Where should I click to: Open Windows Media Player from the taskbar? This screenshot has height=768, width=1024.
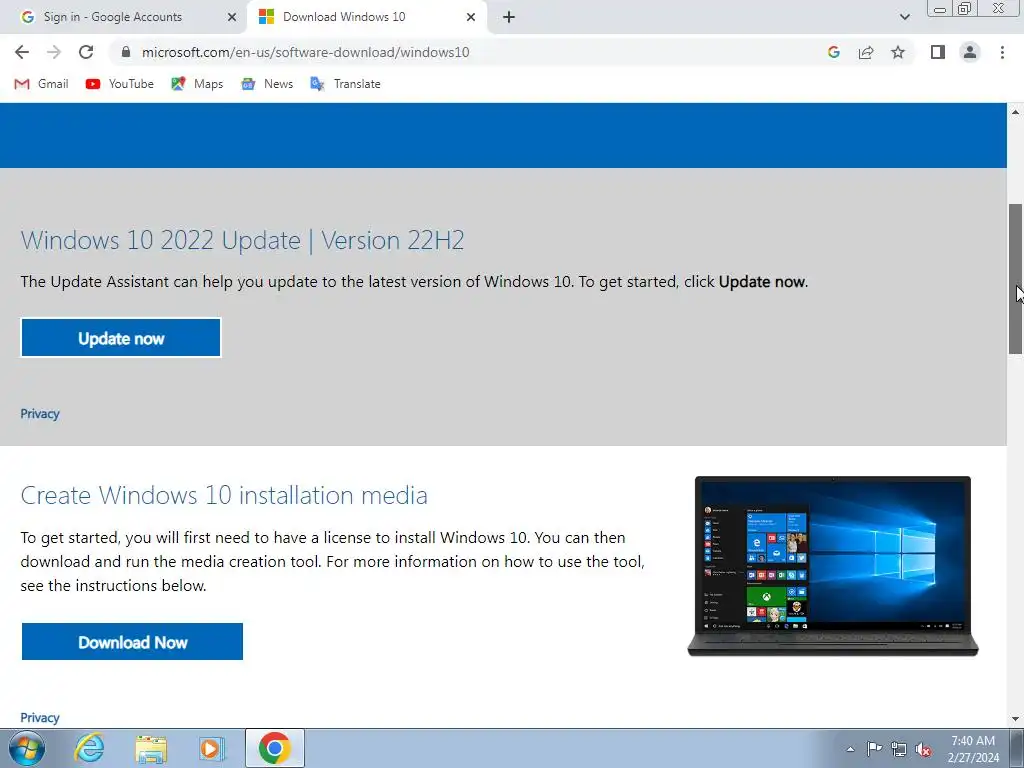coord(212,748)
